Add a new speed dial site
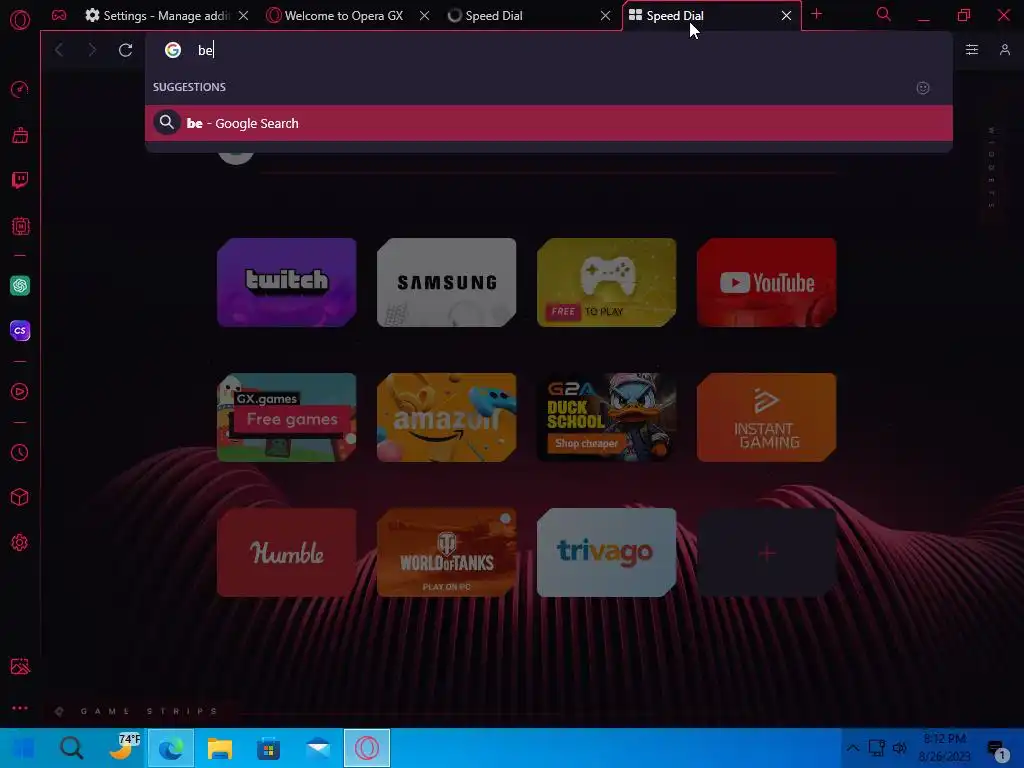1024x768 pixels. coord(767,552)
